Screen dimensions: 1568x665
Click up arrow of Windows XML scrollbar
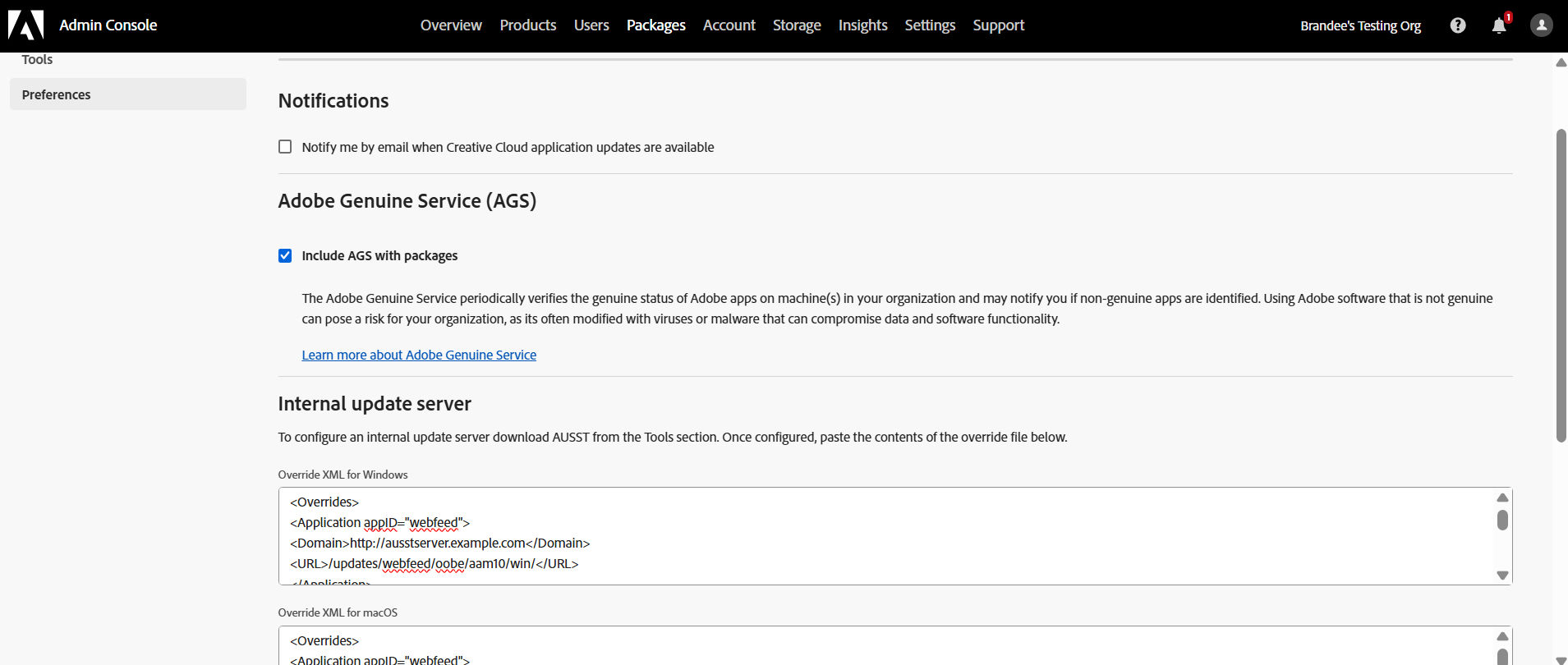click(x=1502, y=498)
